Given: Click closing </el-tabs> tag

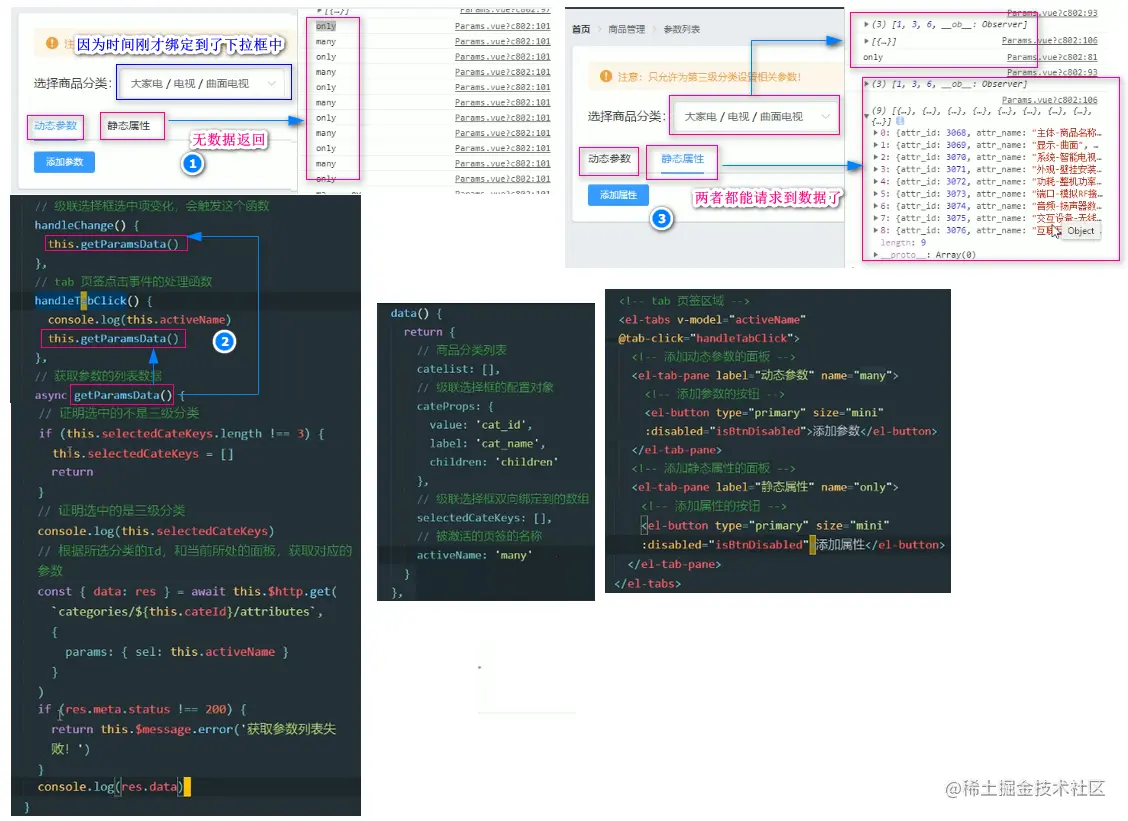Looking at the screenshot, I should tap(647, 584).
